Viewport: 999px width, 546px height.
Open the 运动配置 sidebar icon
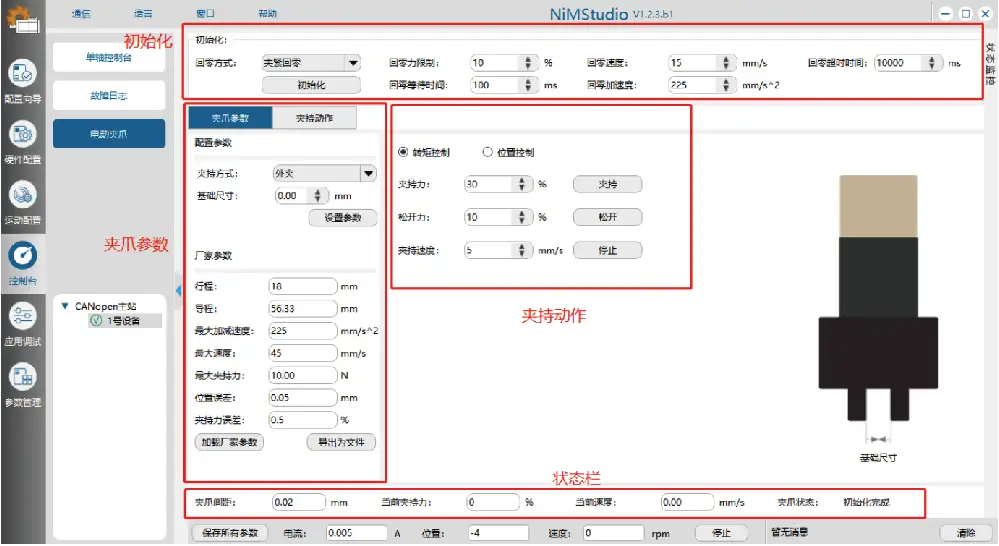22,195
